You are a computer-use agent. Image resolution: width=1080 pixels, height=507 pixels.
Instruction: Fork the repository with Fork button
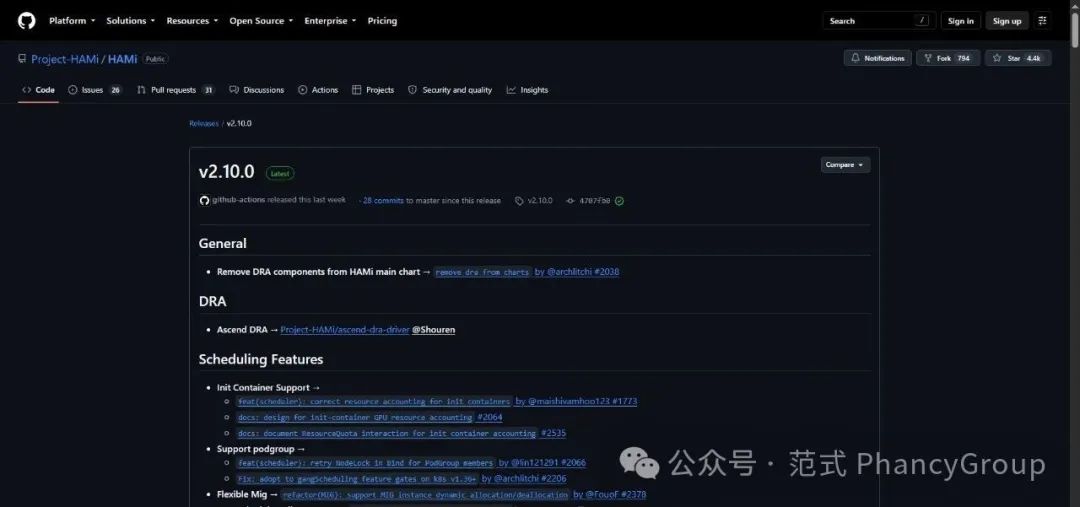(x=948, y=59)
